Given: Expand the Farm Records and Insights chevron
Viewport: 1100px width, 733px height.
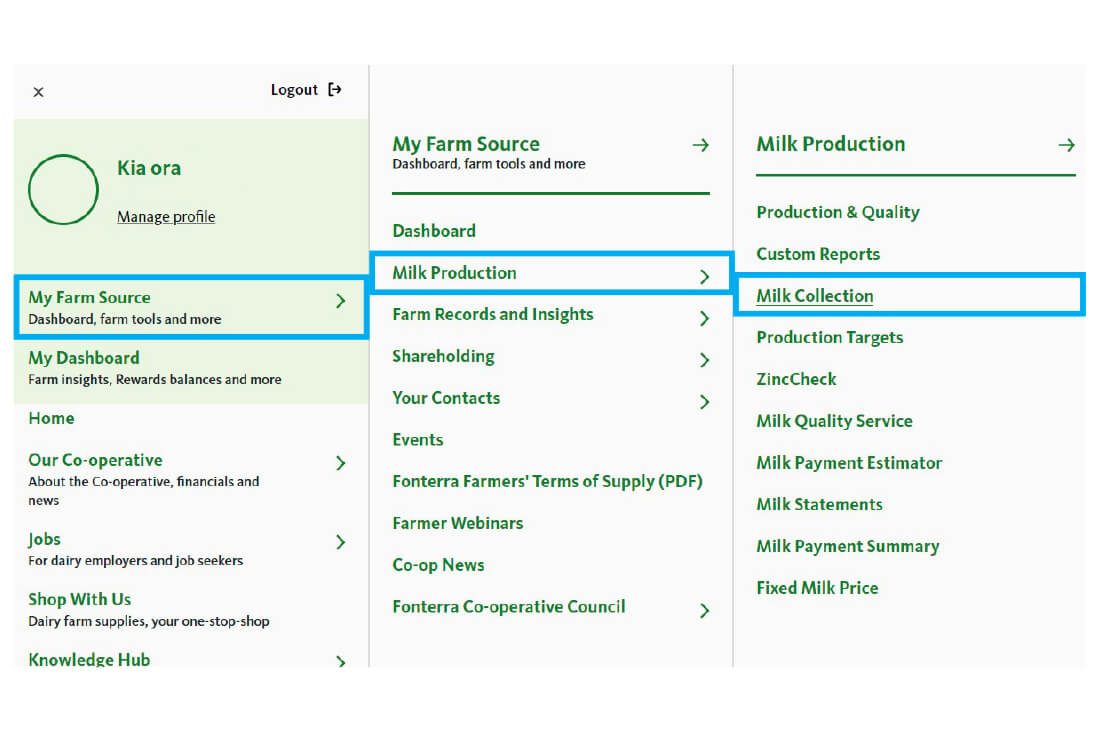Looking at the screenshot, I should [704, 318].
